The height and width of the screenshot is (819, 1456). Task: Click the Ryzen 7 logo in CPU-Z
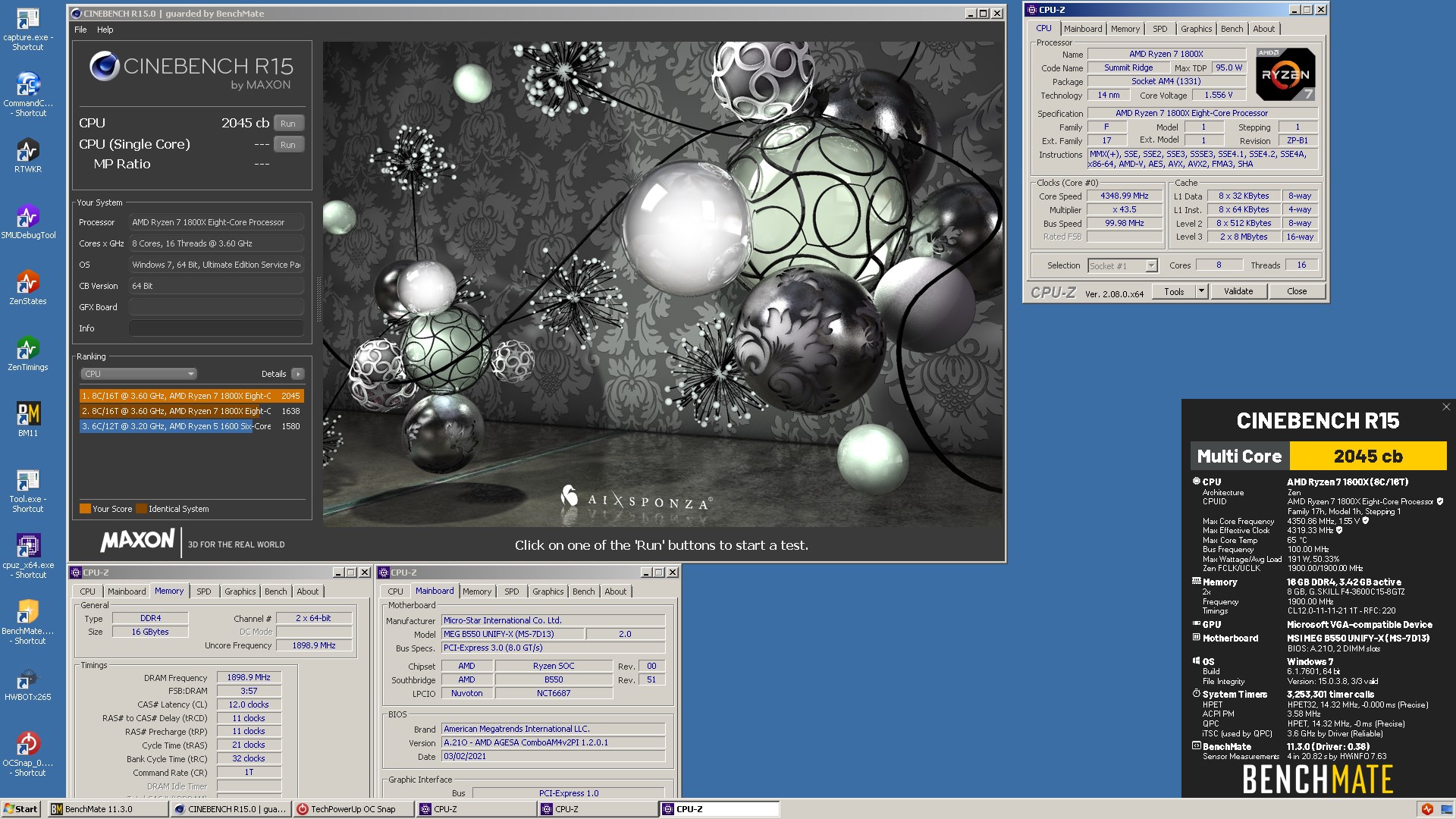[1285, 74]
